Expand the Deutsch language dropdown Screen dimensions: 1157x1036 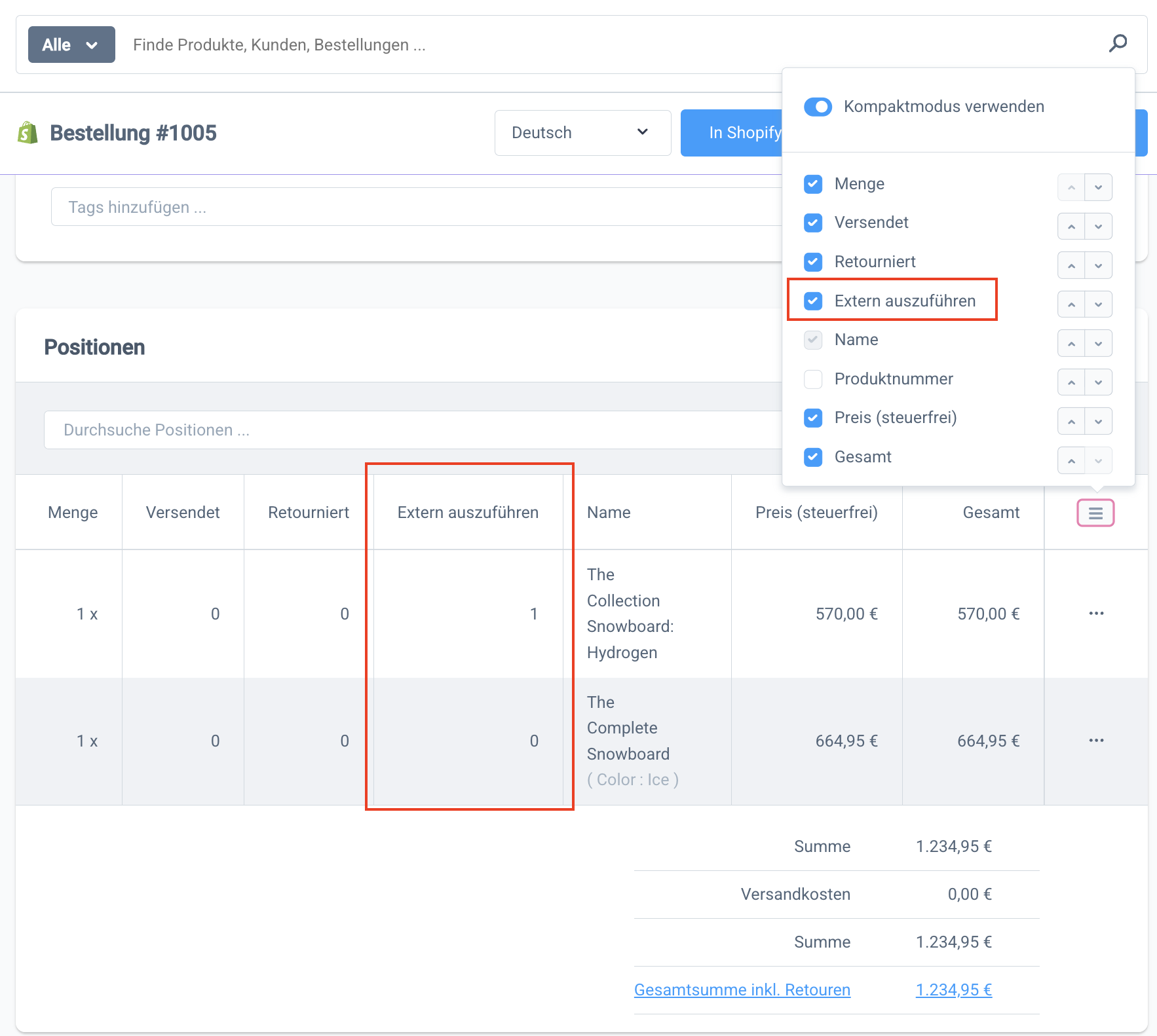pos(582,133)
